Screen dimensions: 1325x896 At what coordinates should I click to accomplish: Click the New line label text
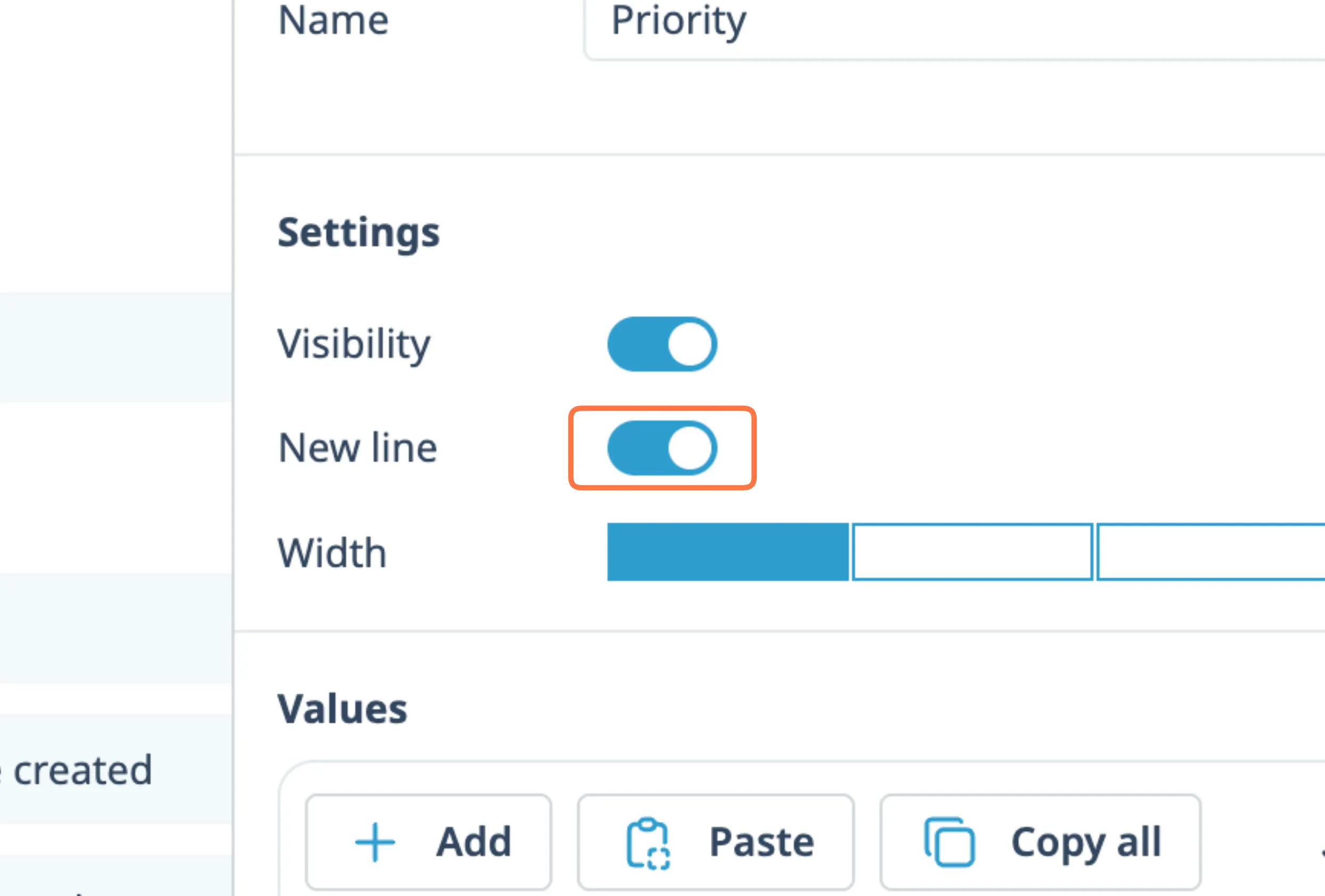point(358,448)
